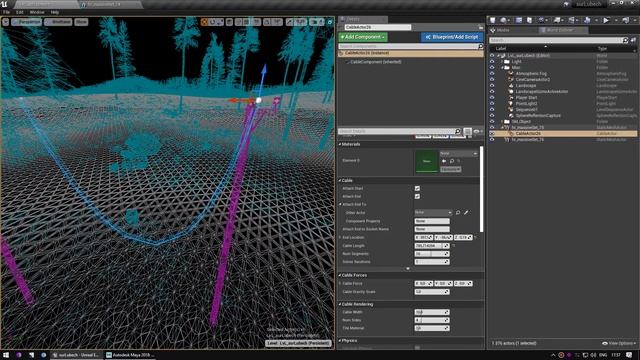The width and height of the screenshot is (640, 360).
Task: Click the Num Segments value slider field
Action: tap(431, 254)
